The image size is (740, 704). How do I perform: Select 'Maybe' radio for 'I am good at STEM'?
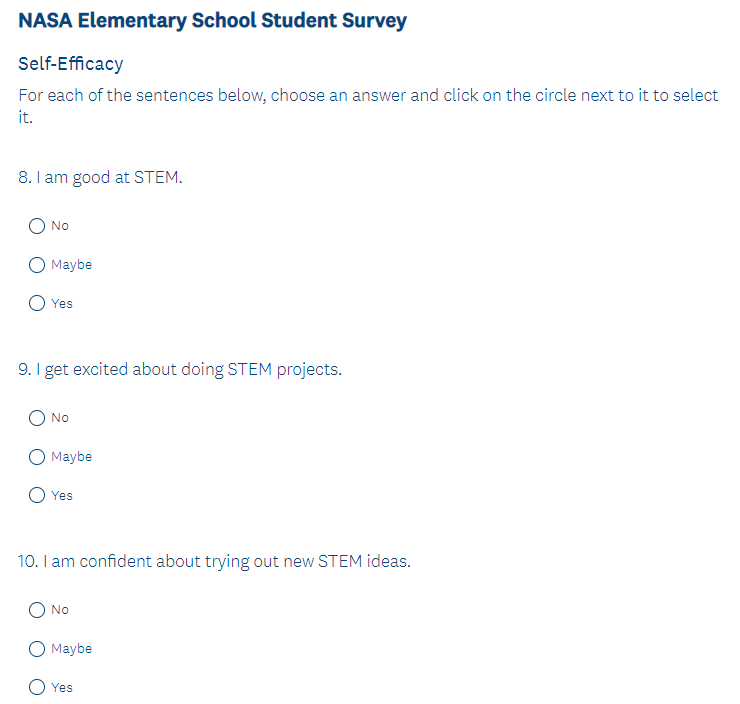(x=37, y=265)
